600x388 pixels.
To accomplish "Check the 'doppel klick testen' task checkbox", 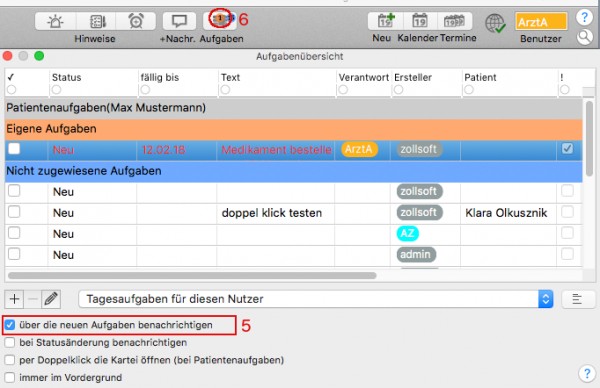I will (14, 212).
